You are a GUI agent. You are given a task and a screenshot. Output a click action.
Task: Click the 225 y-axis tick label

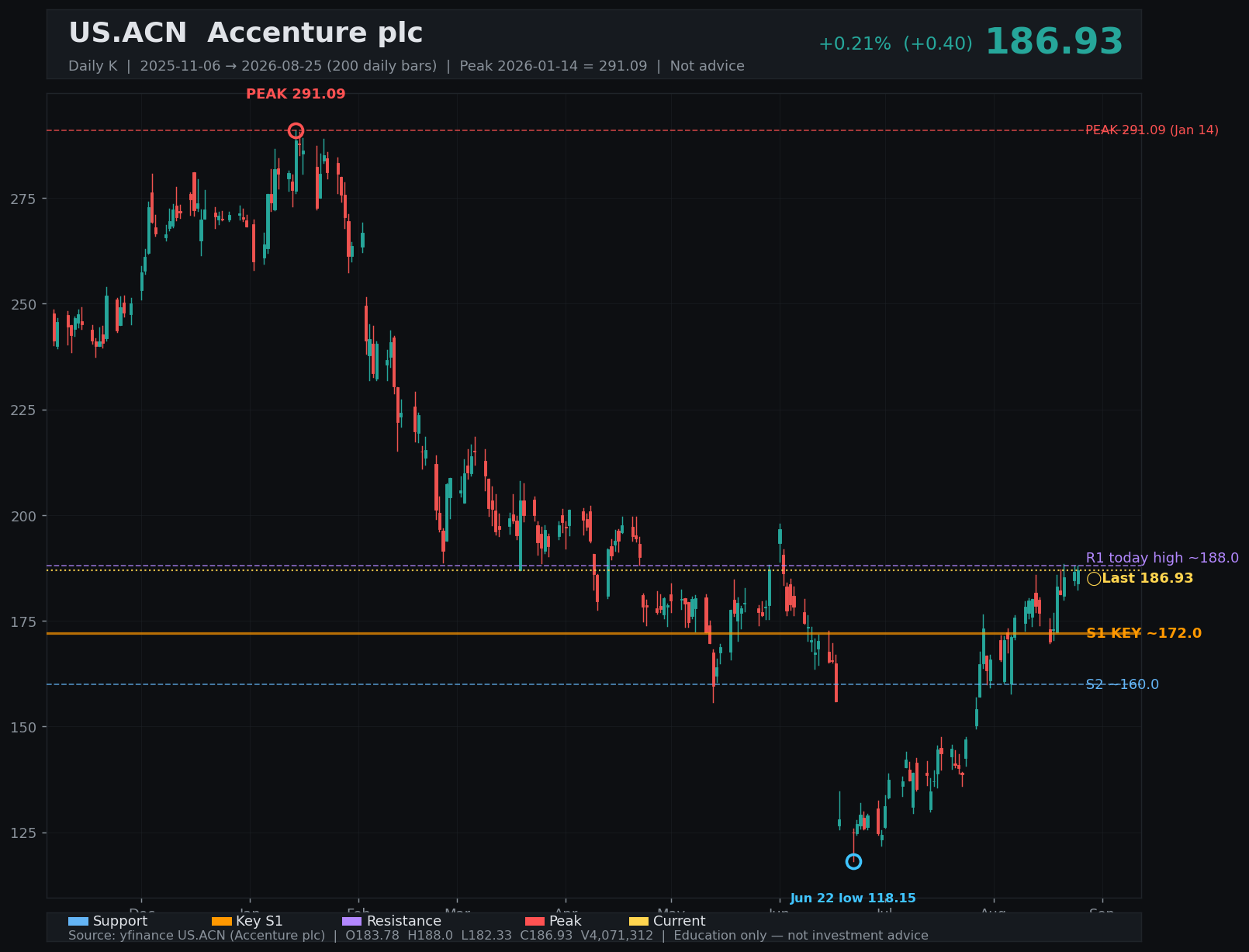coord(23,410)
